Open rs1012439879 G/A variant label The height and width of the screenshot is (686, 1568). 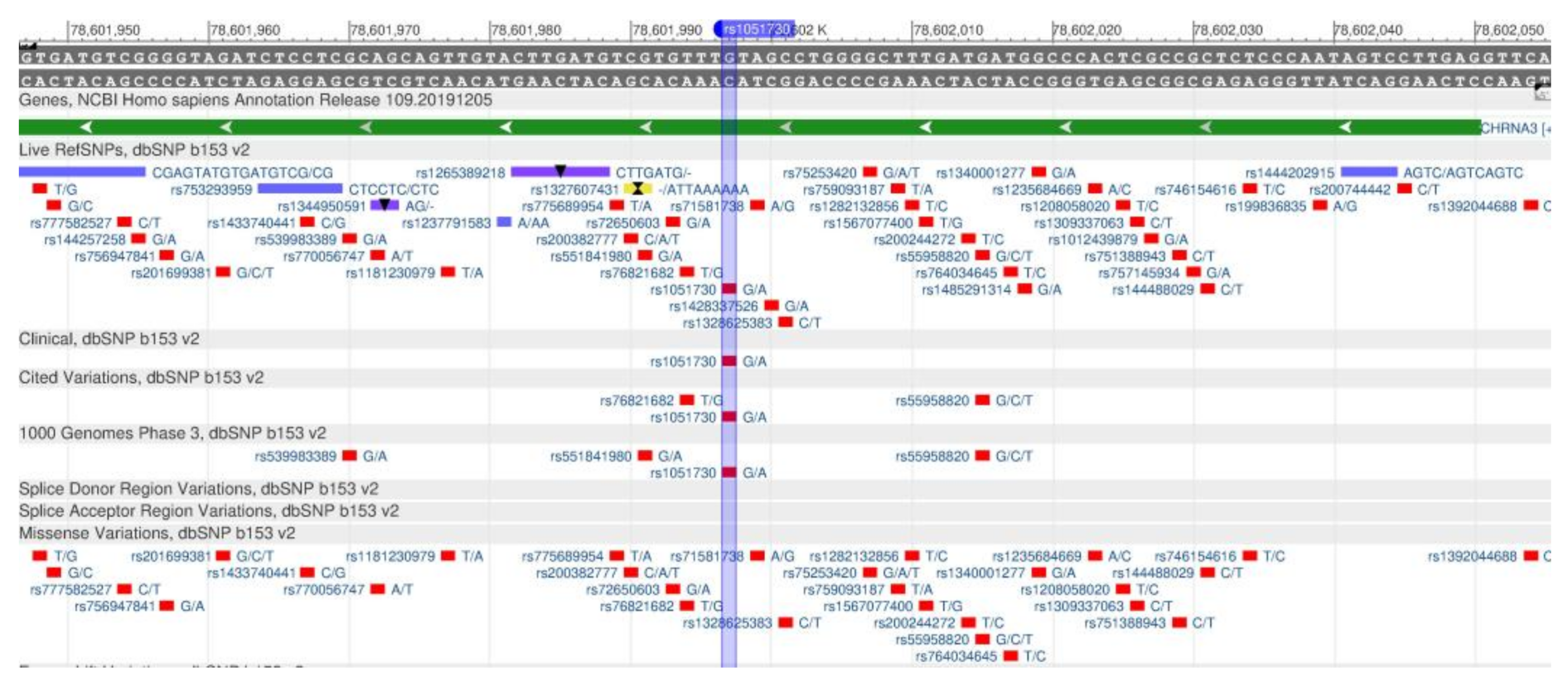pos(1093,240)
